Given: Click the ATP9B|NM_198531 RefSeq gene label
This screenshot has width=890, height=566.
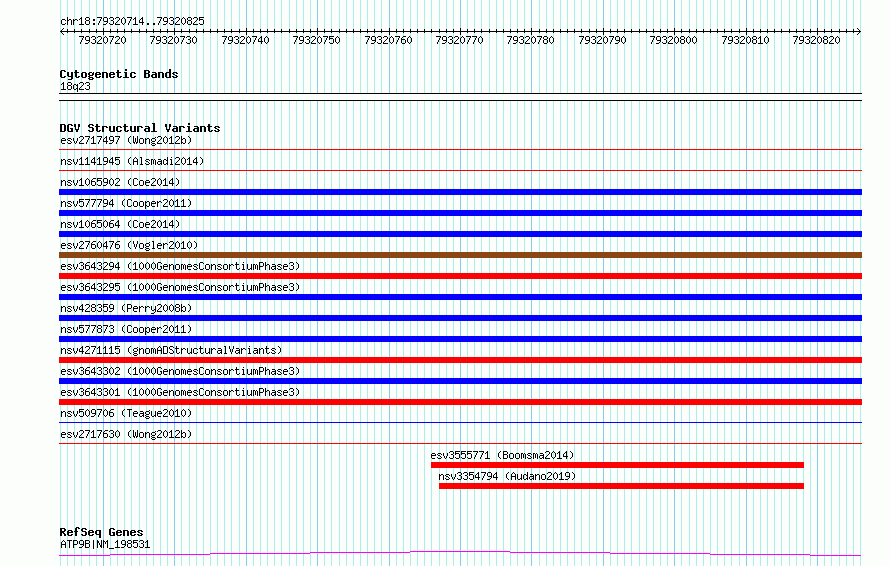Looking at the screenshot, I should (x=105, y=544).
